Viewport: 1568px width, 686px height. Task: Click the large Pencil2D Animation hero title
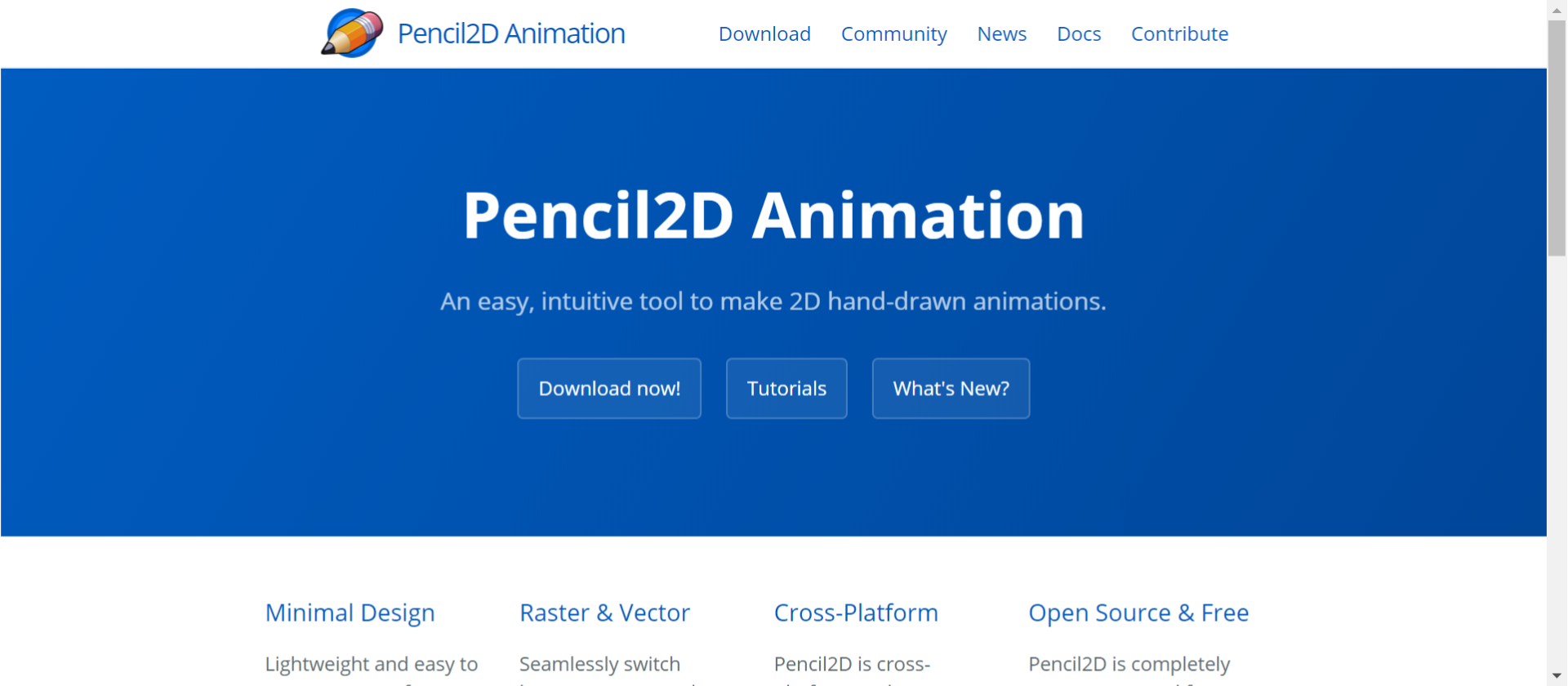(773, 216)
